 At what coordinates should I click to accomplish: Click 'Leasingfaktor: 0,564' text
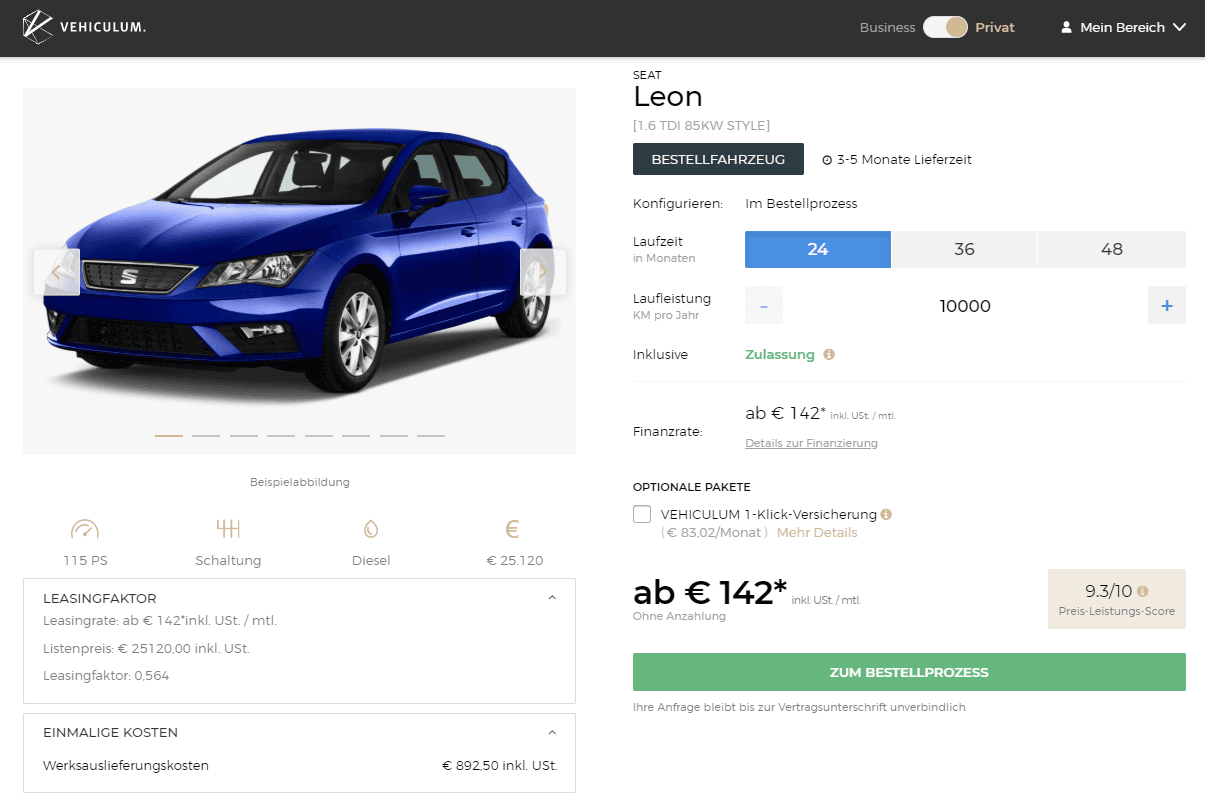click(x=106, y=676)
